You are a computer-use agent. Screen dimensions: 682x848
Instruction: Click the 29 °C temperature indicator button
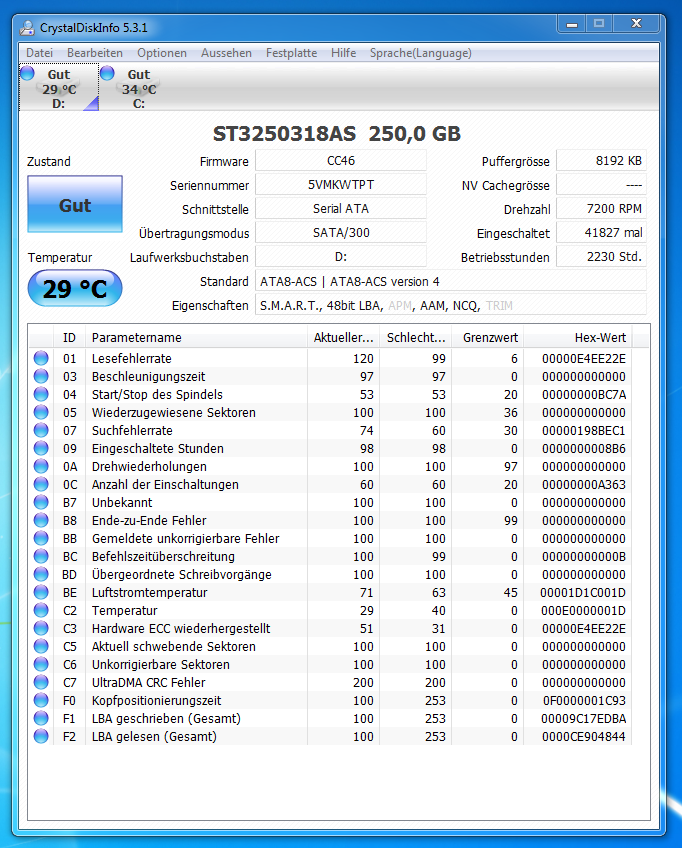point(75,288)
